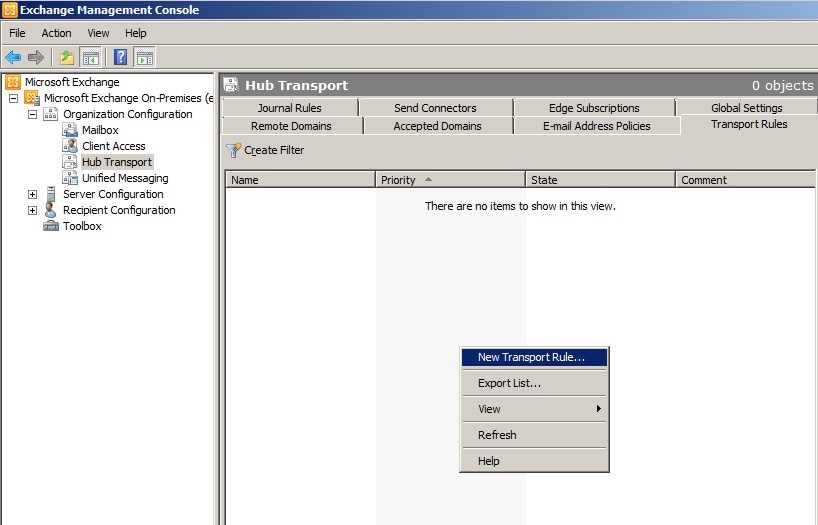Toggle the Show/Hide Console Tree icon
The height and width of the screenshot is (525, 818).
[90, 57]
